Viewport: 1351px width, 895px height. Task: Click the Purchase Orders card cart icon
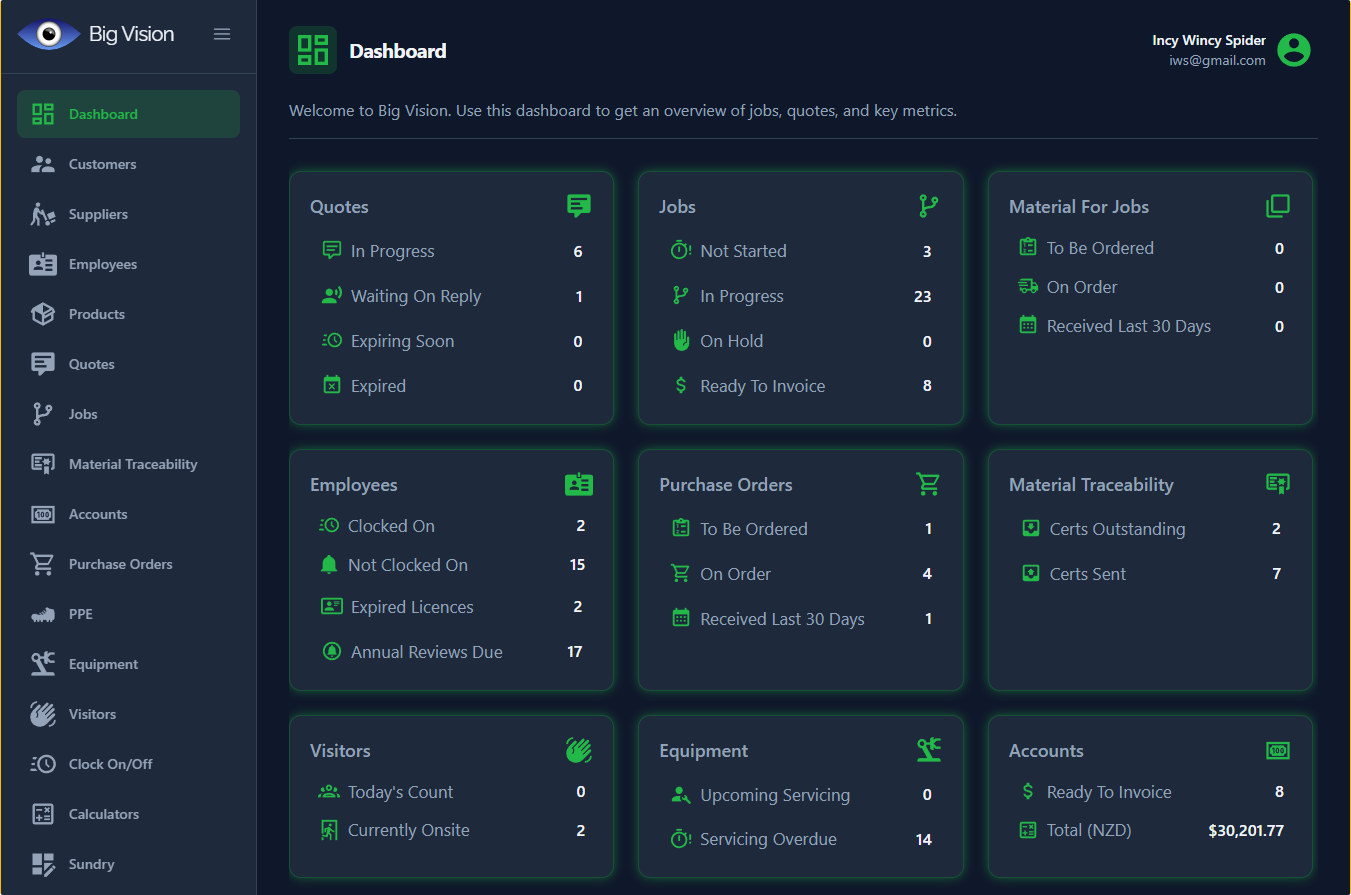[x=928, y=484]
